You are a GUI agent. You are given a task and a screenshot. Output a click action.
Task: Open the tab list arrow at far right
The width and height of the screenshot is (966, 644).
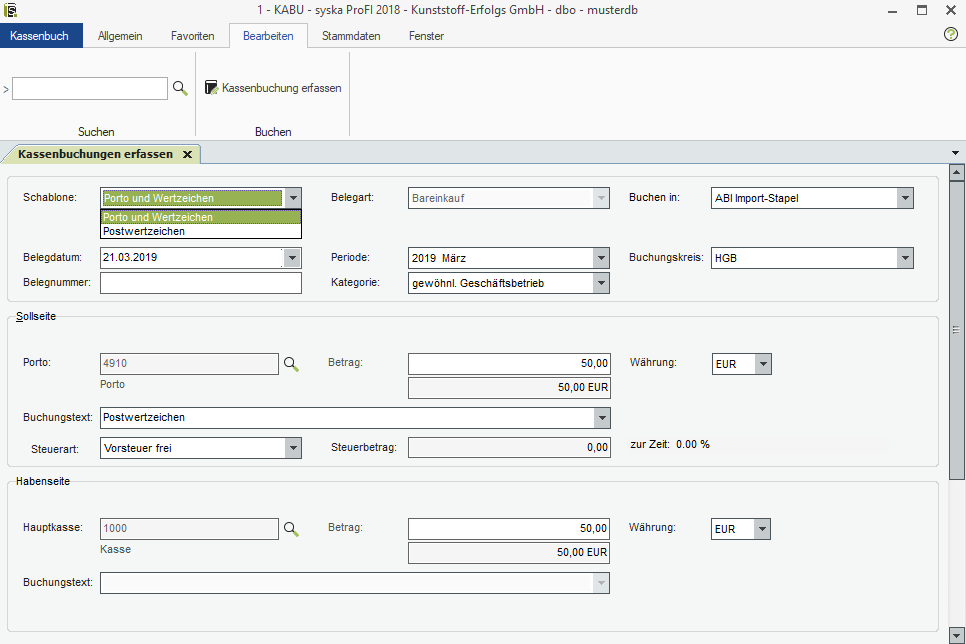955,153
